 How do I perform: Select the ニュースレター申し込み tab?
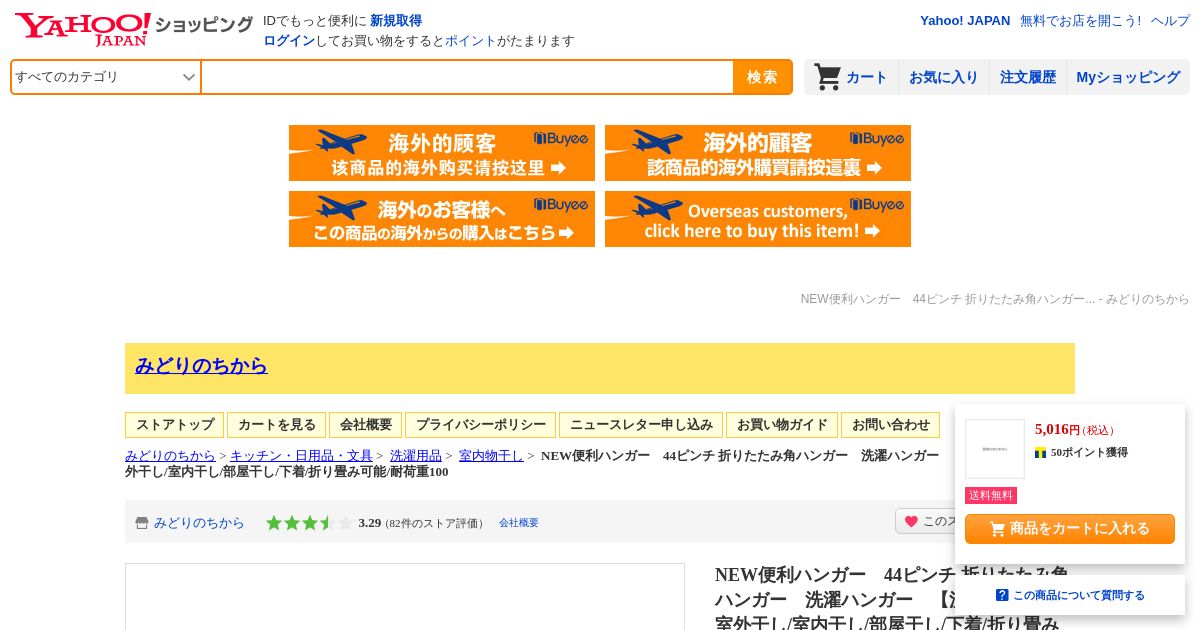click(x=641, y=425)
